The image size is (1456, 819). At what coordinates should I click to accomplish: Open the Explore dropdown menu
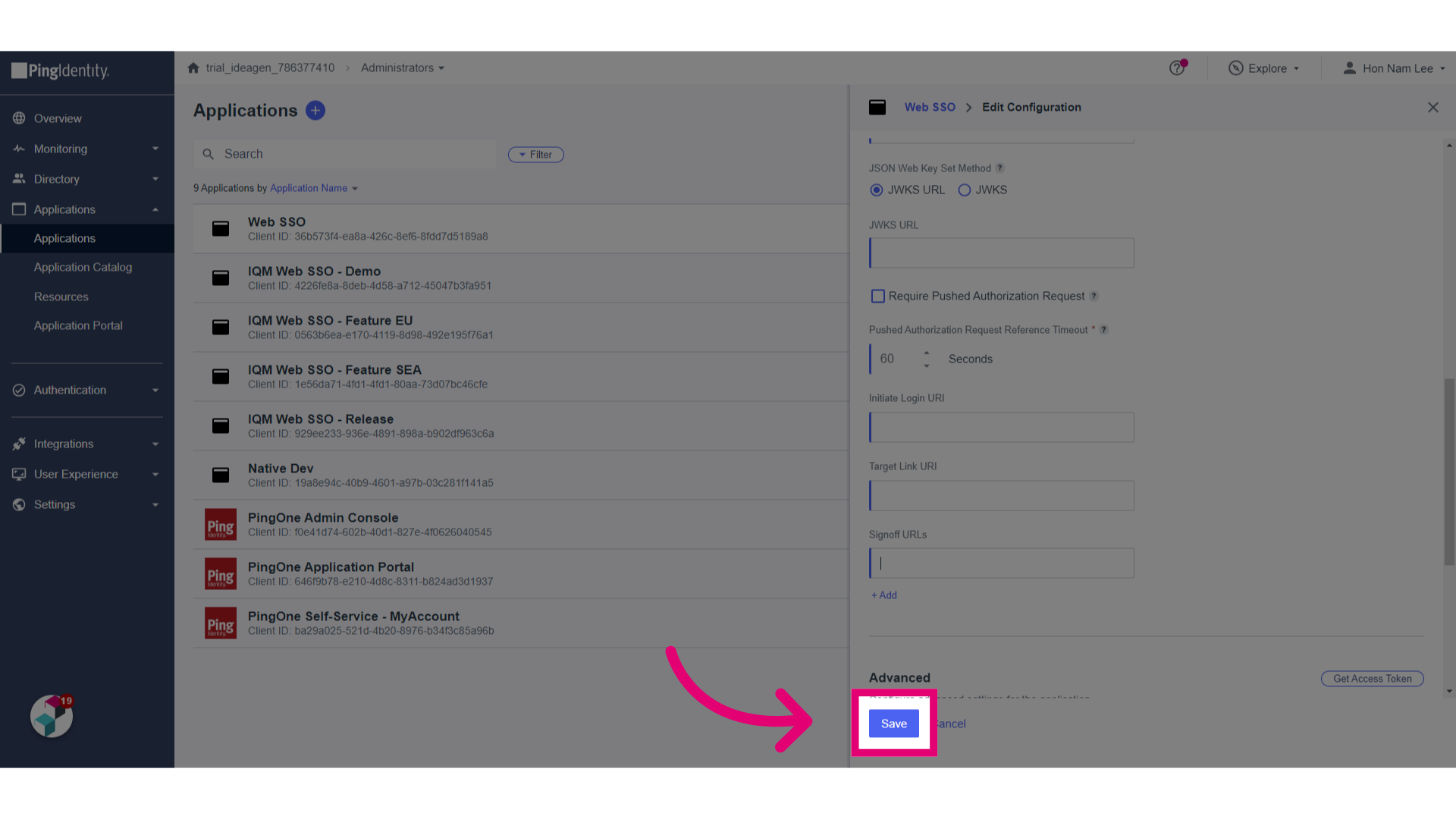[x=1264, y=68]
